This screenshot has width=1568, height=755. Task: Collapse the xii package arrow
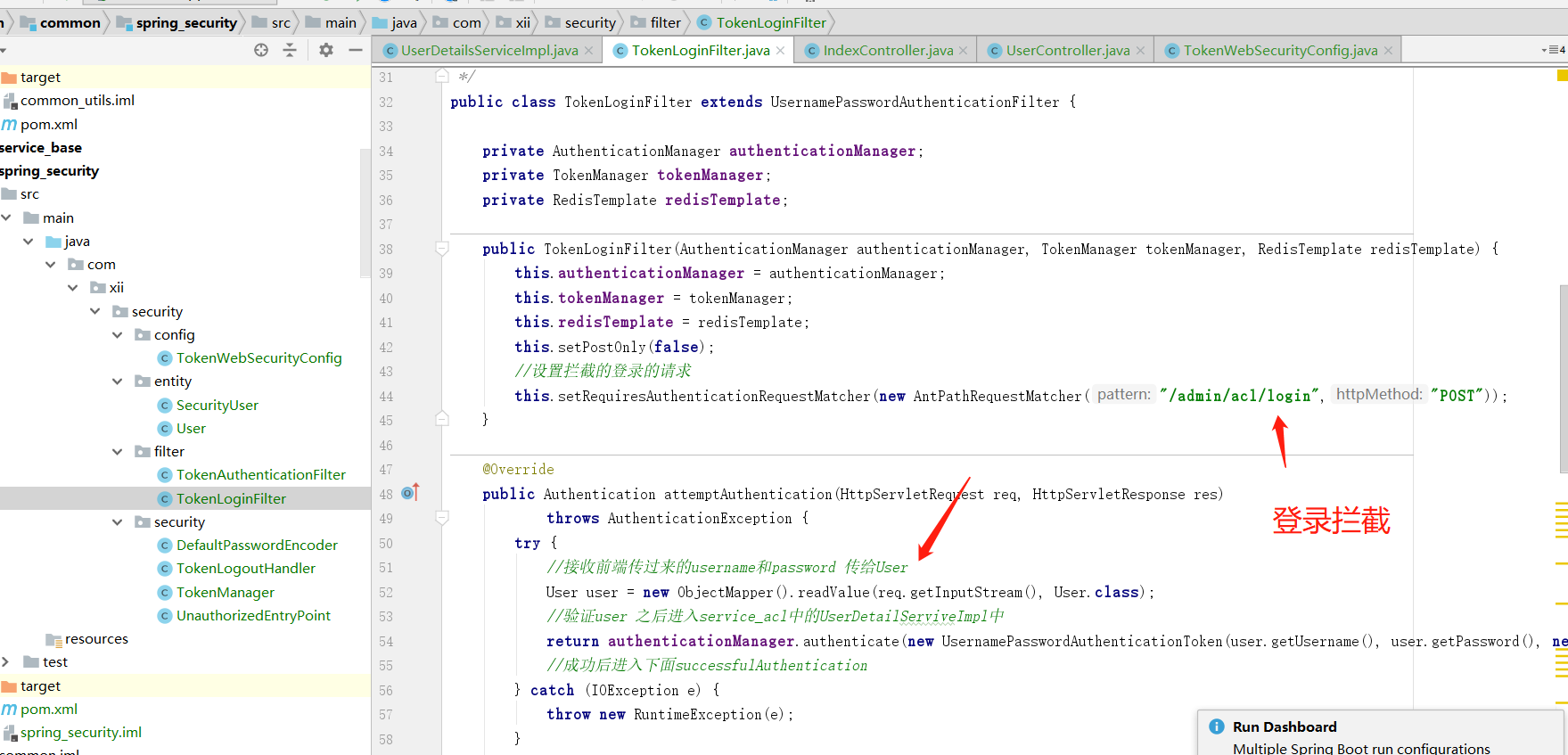[73, 288]
